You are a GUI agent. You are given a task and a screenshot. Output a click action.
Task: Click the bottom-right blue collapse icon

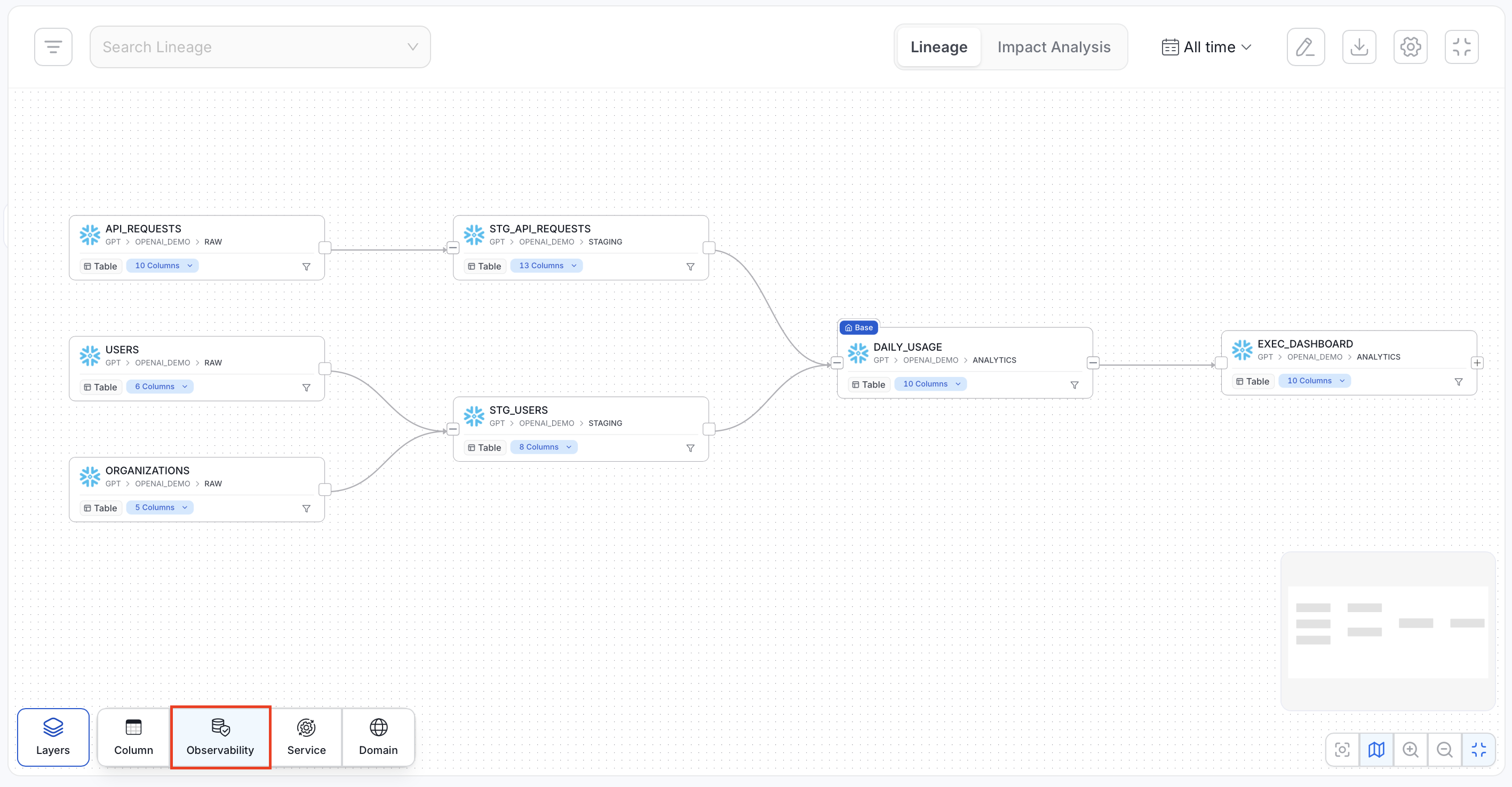point(1478,750)
